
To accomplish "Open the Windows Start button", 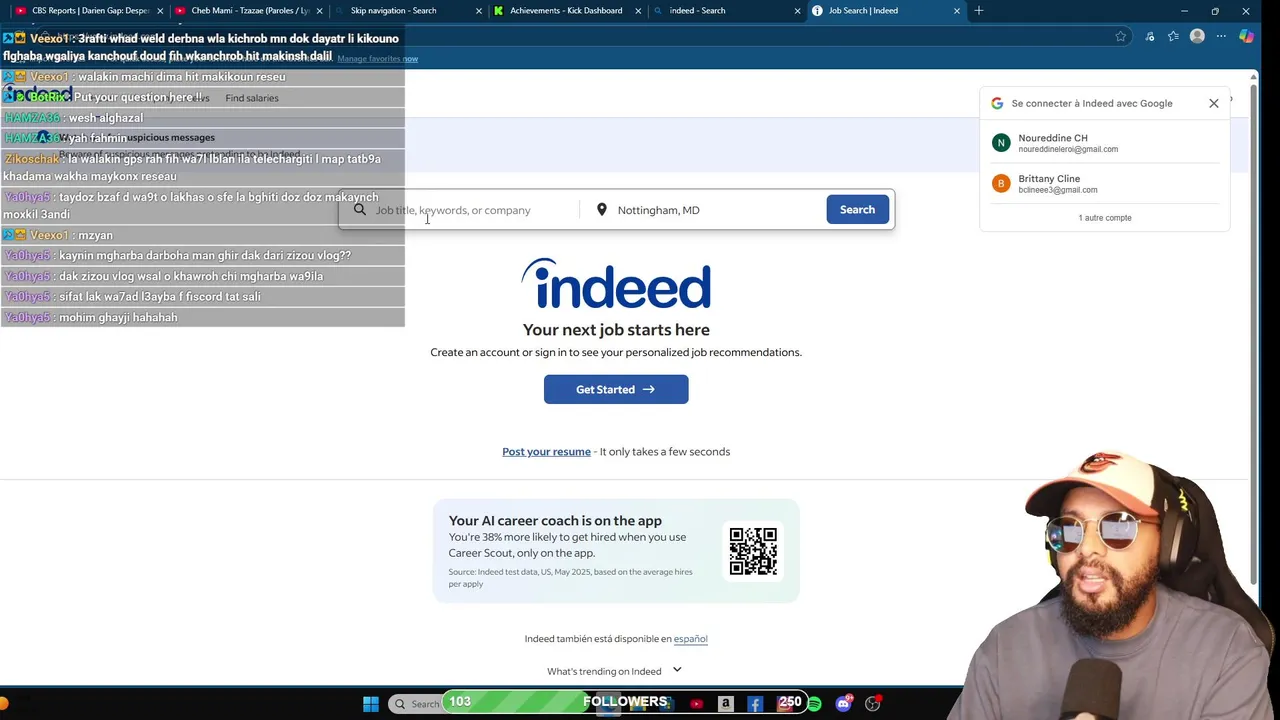I will point(371,704).
